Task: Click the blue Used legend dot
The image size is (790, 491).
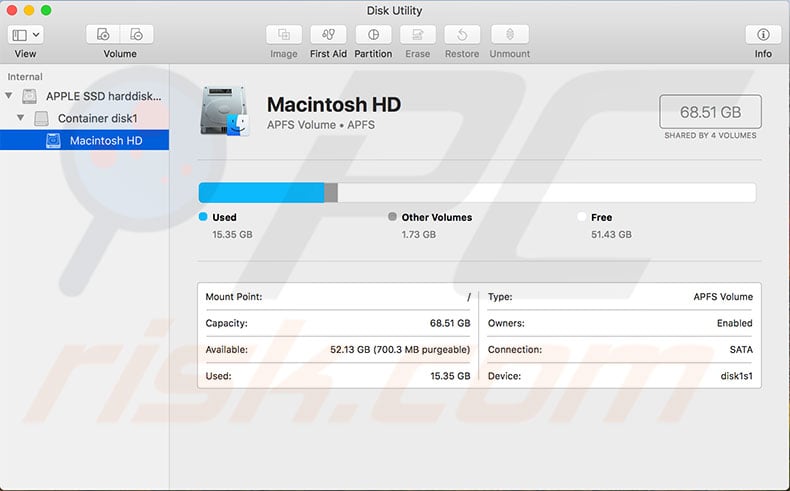Action: pyautogui.click(x=203, y=217)
